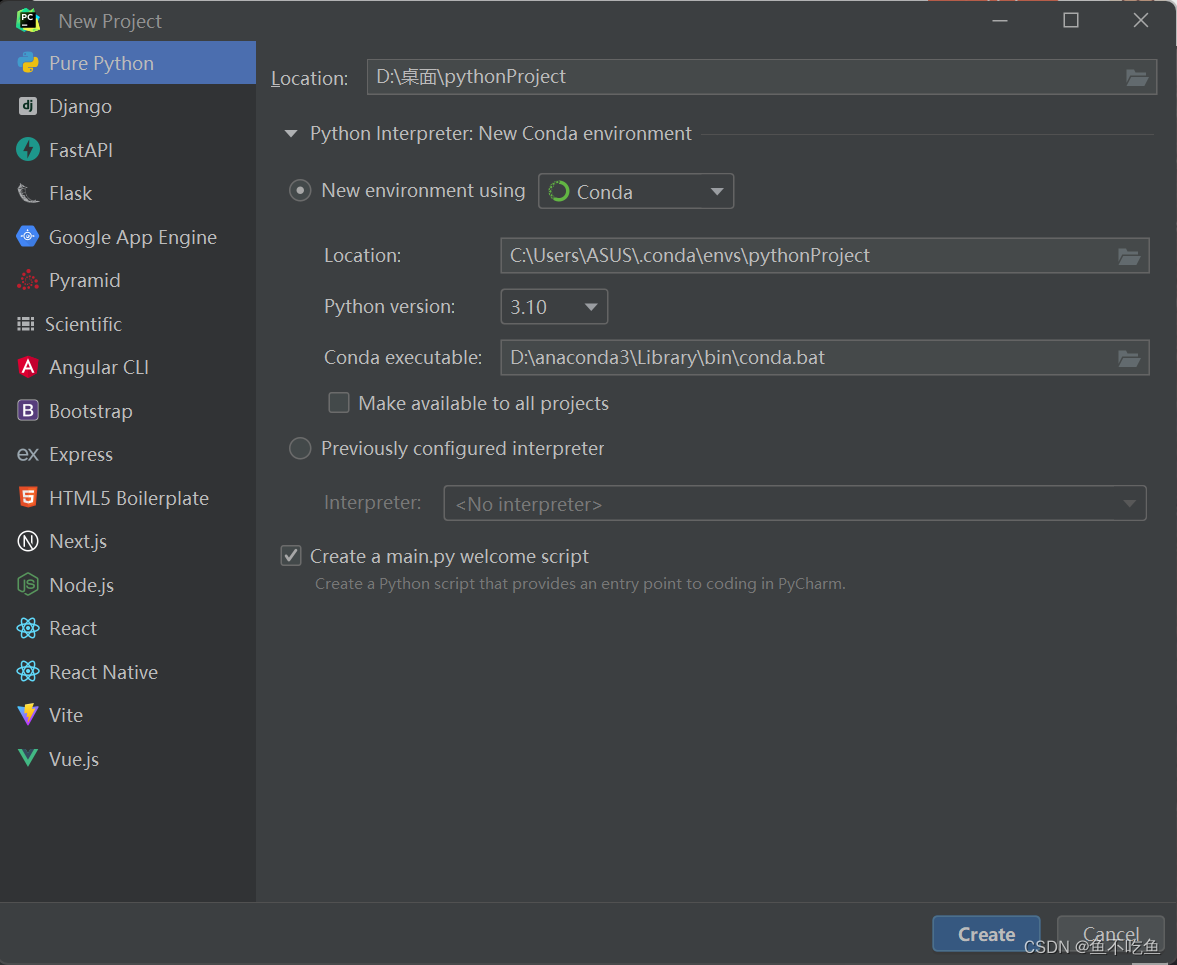Image resolution: width=1177 pixels, height=965 pixels.
Task: Click the Create button
Action: coord(986,934)
